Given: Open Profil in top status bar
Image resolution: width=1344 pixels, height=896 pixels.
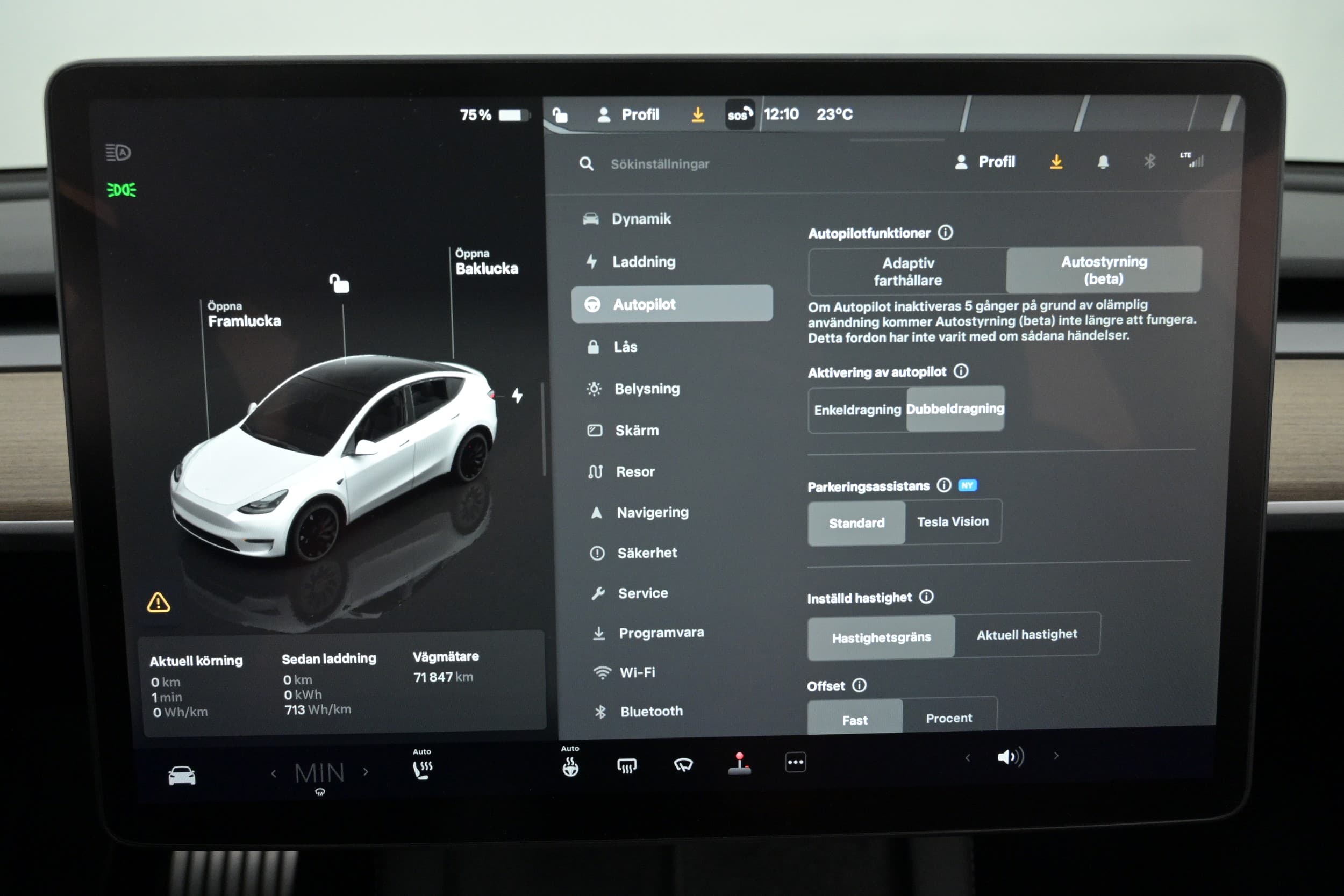Looking at the screenshot, I should coord(628,115).
